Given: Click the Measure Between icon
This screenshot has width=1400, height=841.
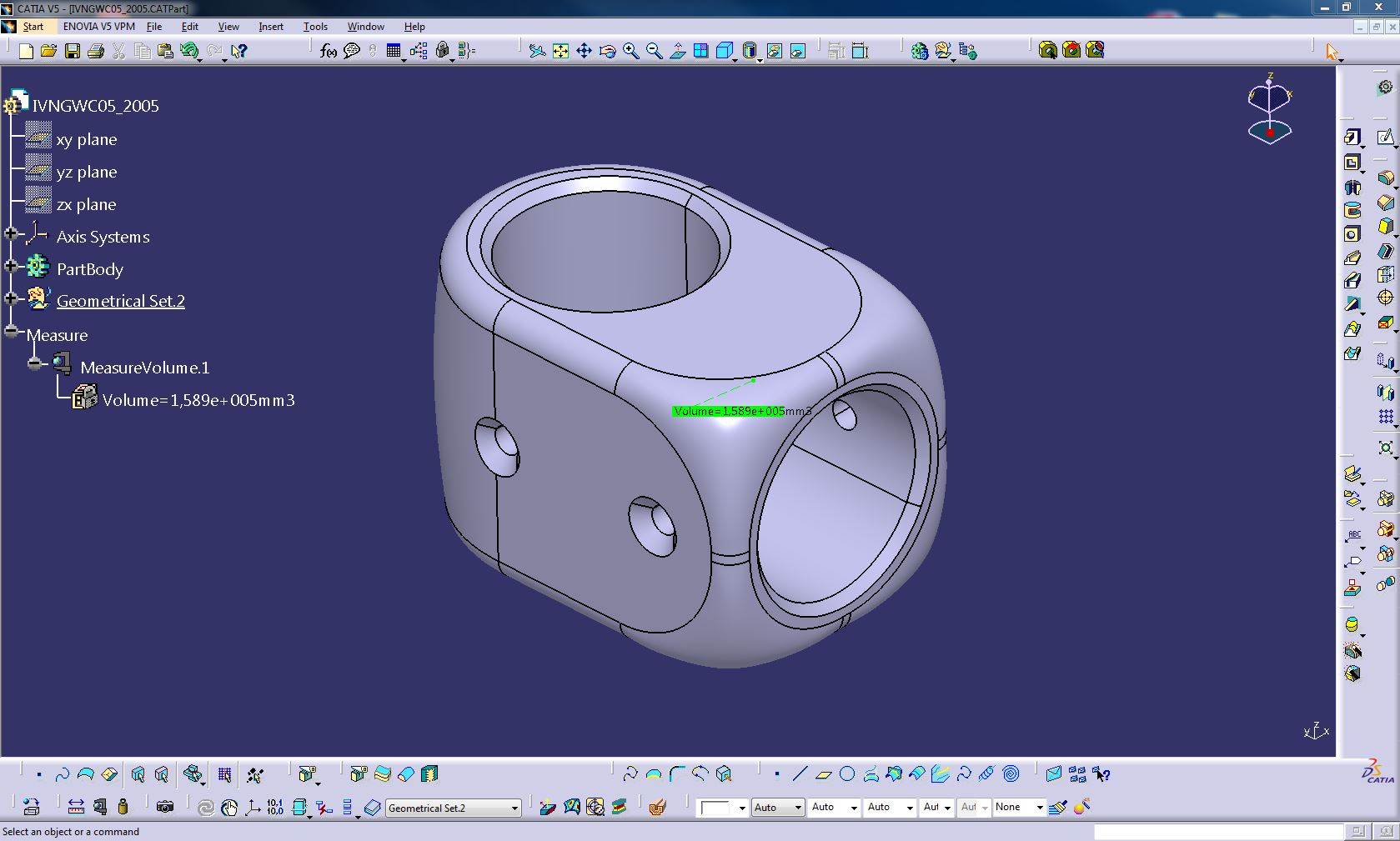Looking at the screenshot, I should (76, 807).
